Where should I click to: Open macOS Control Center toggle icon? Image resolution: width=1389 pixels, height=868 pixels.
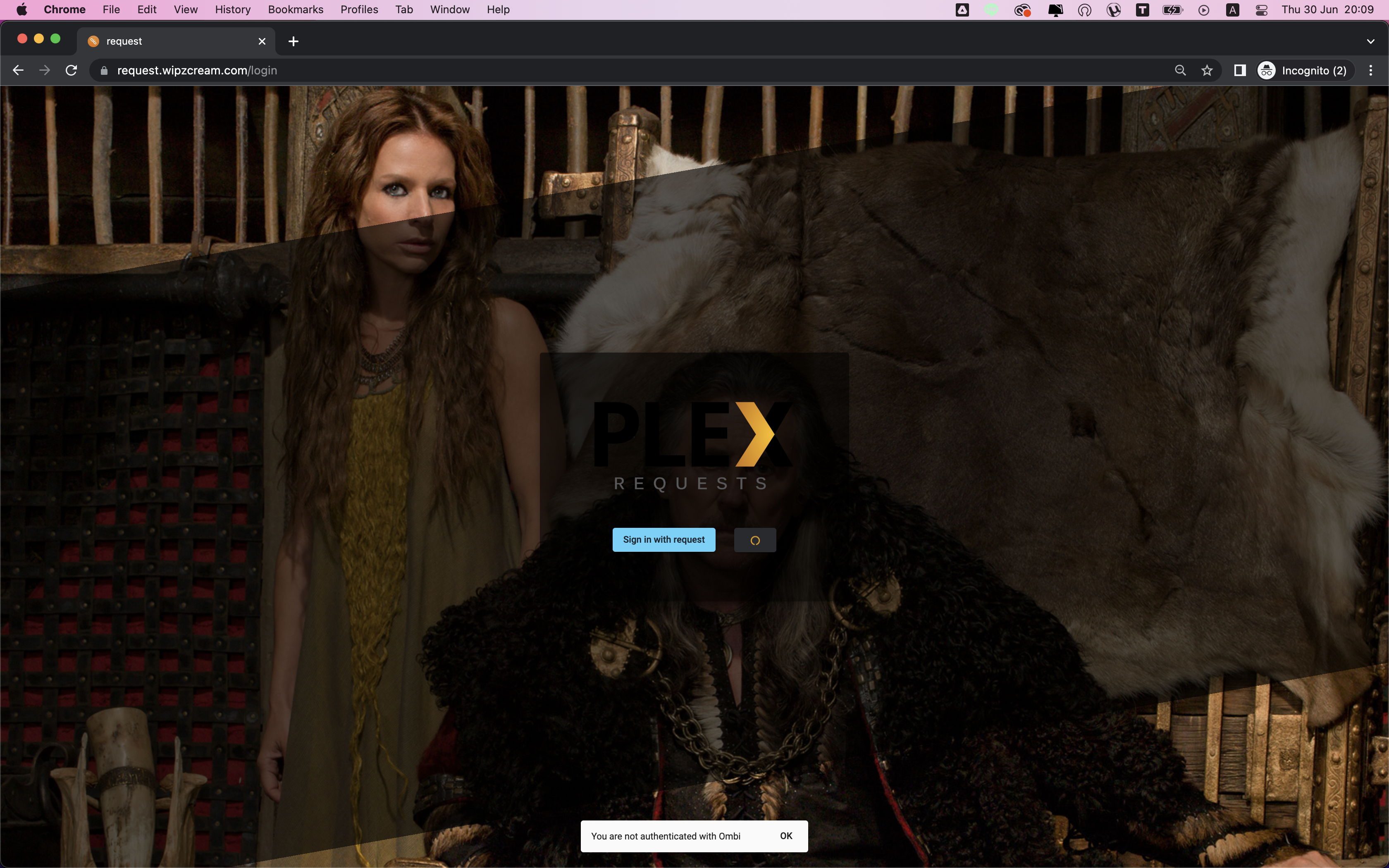coord(1261,10)
